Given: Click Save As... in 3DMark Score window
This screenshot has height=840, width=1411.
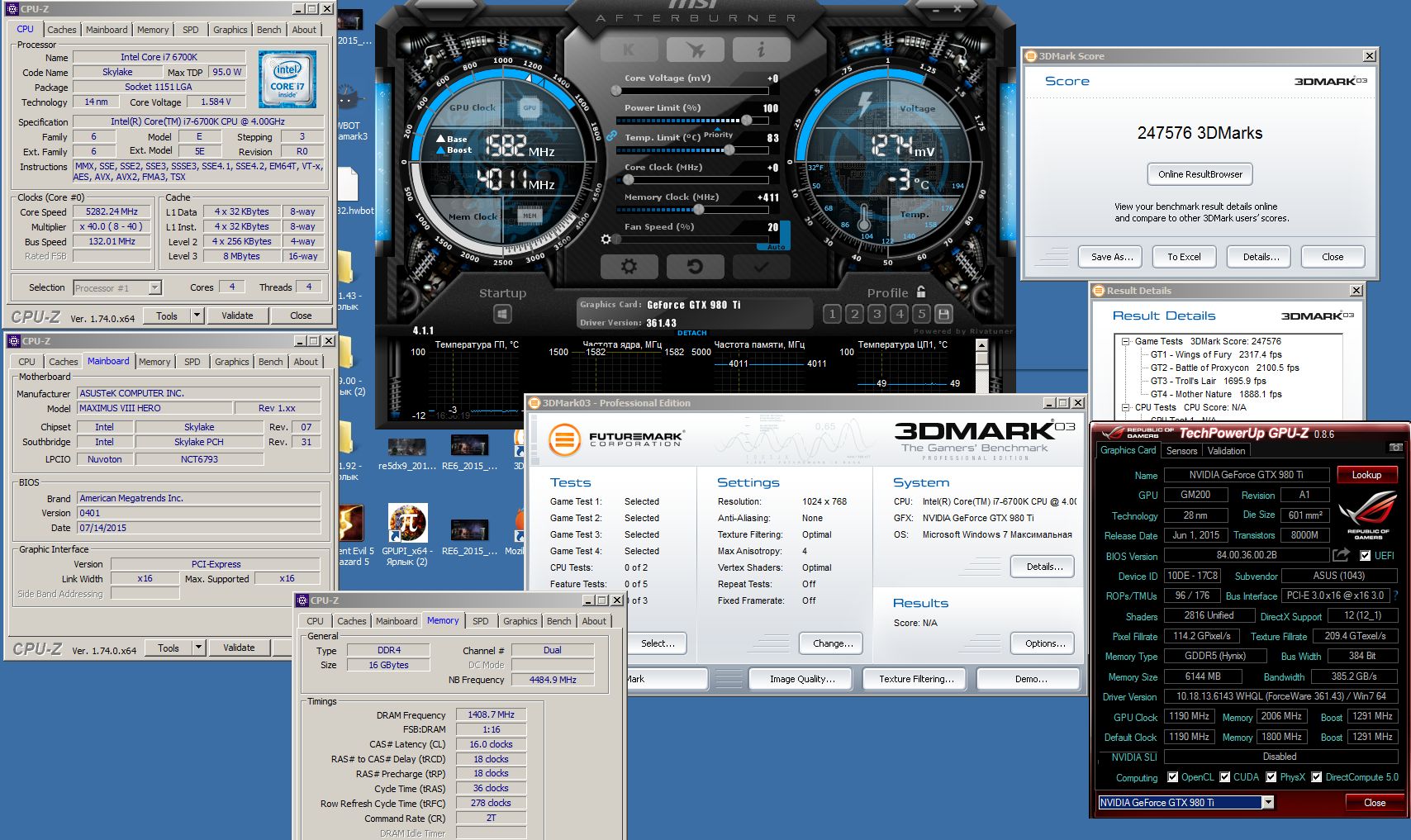Looking at the screenshot, I should pyautogui.click(x=1111, y=257).
